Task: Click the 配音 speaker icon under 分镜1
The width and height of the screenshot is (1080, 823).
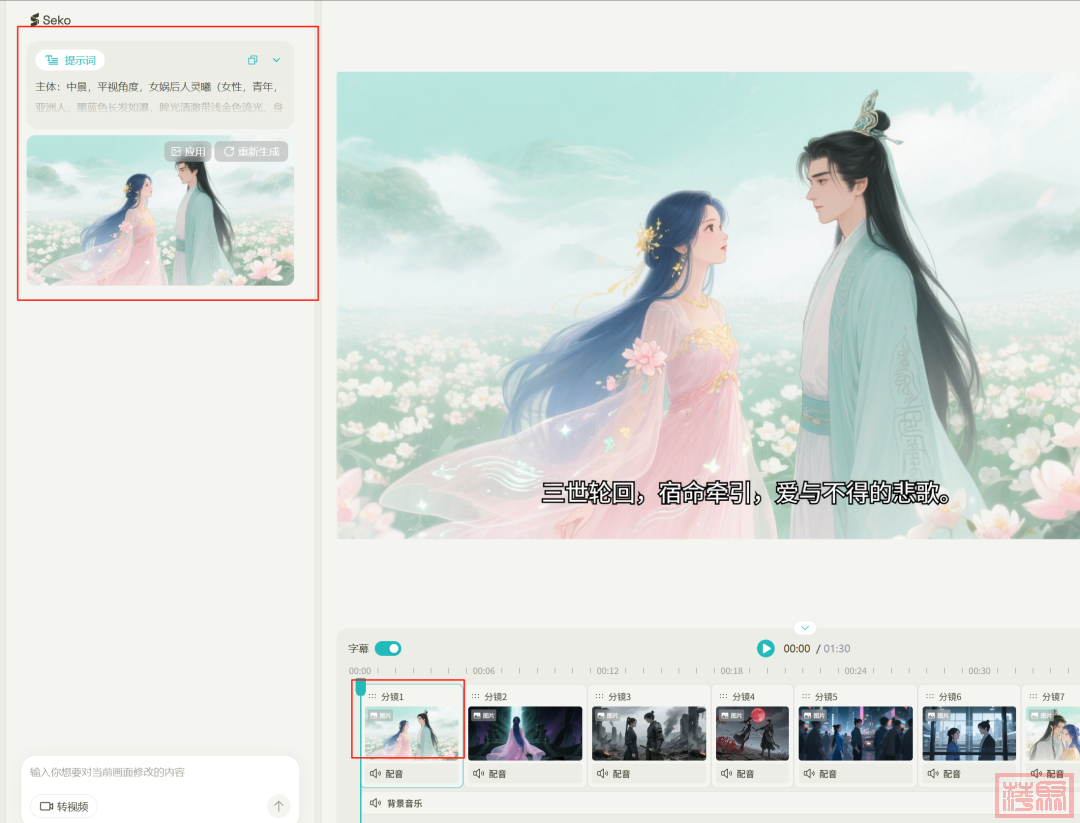Action: 376,774
